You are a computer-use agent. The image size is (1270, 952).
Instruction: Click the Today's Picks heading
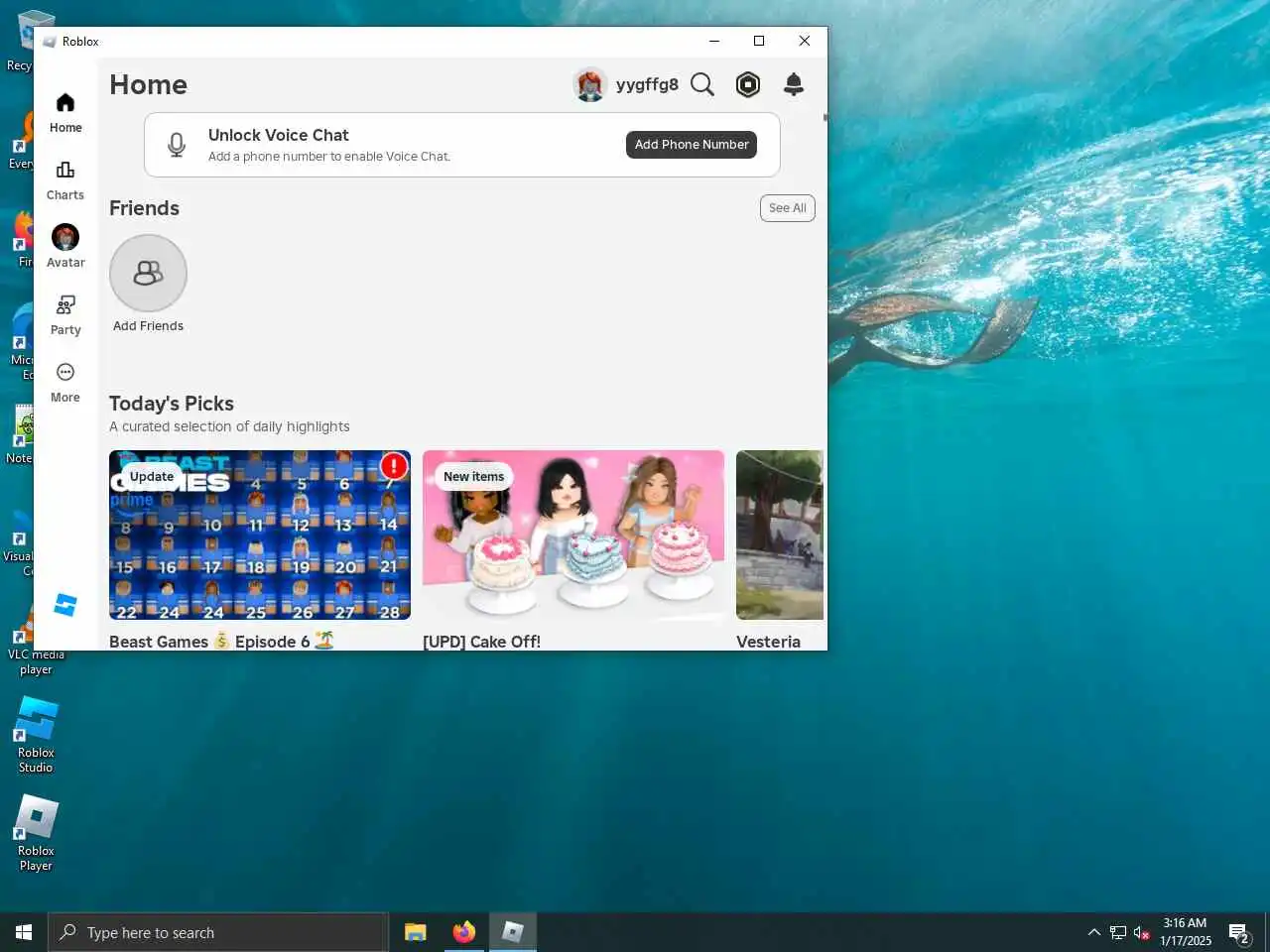172,404
